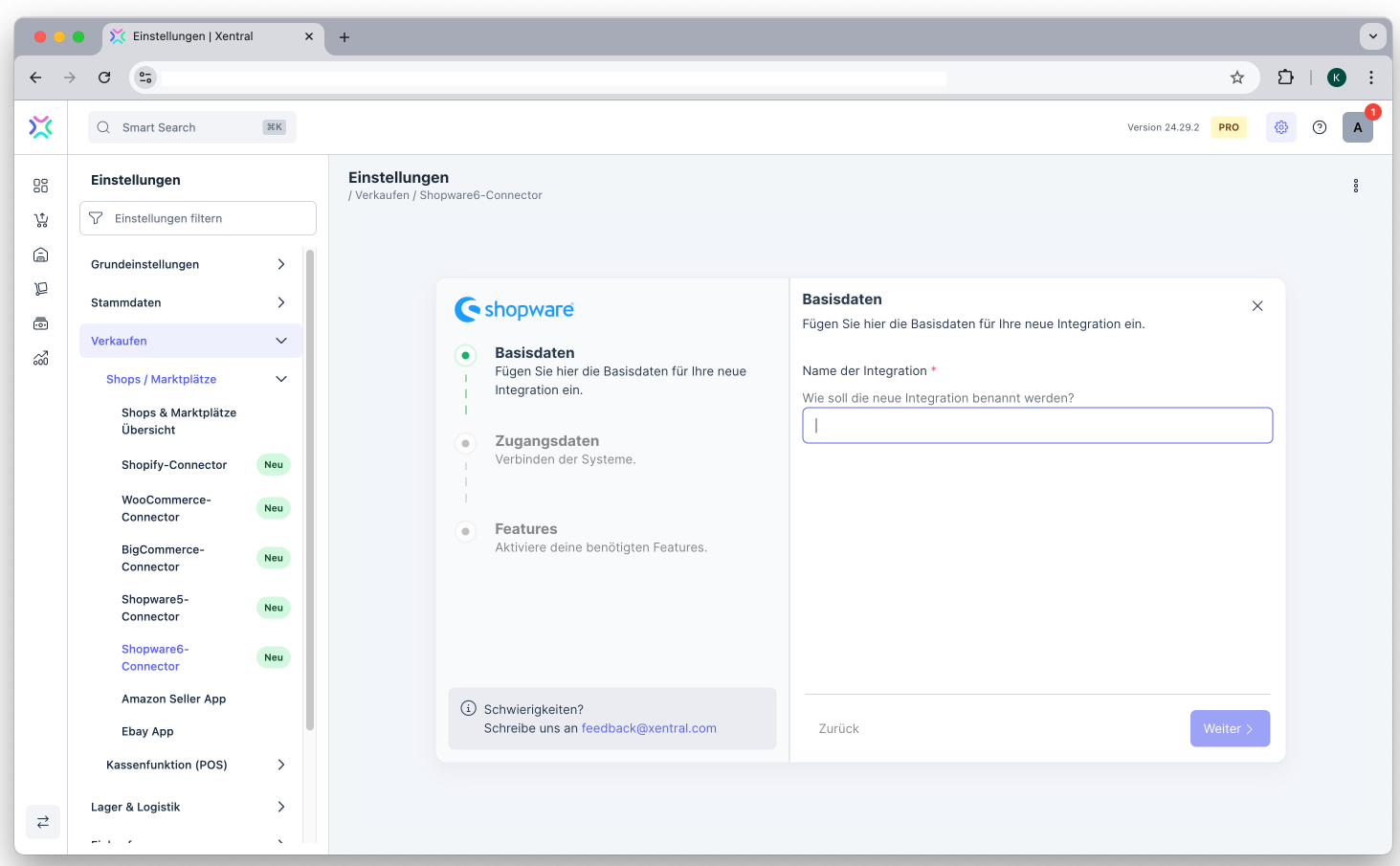Click the settings gear icon in header

coord(1280,127)
